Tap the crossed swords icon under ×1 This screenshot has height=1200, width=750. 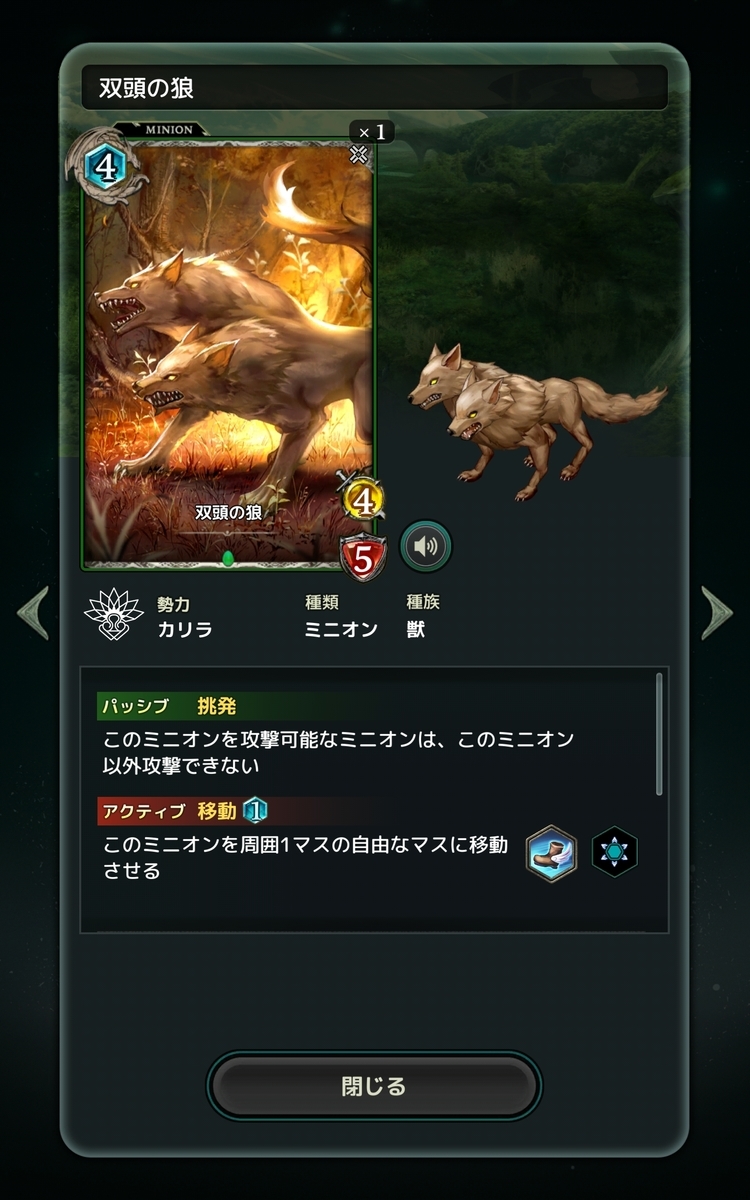pos(359,154)
